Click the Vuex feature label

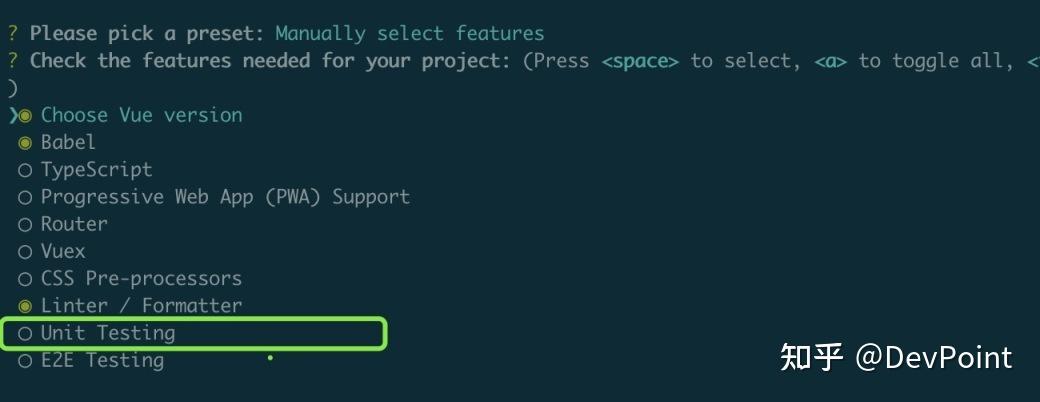click(63, 251)
